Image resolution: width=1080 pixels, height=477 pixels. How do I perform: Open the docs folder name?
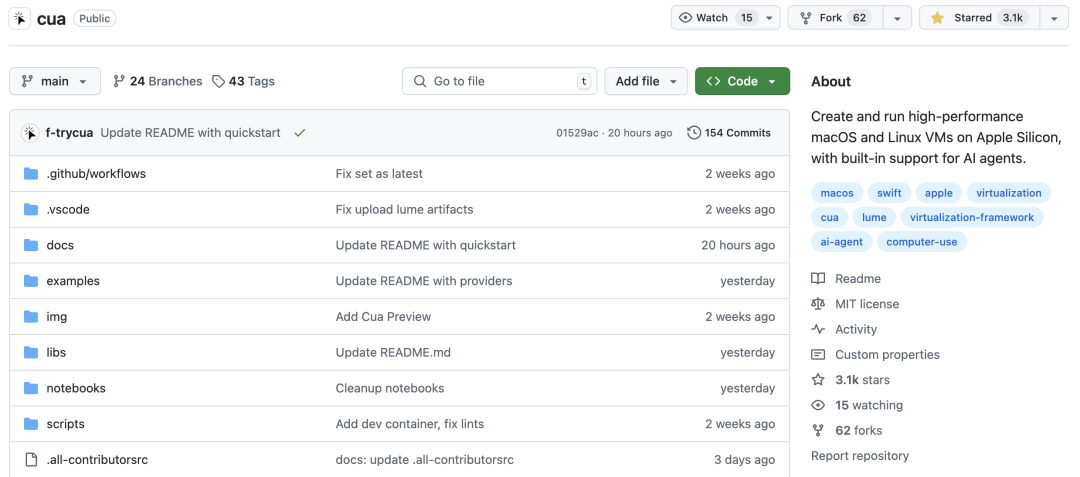pos(60,245)
